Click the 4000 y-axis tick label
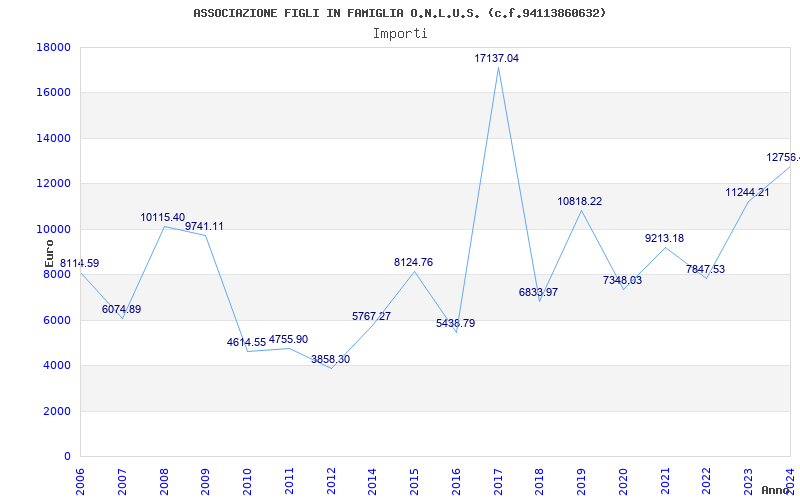The width and height of the screenshot is (800, 500). tap(57, 366)
